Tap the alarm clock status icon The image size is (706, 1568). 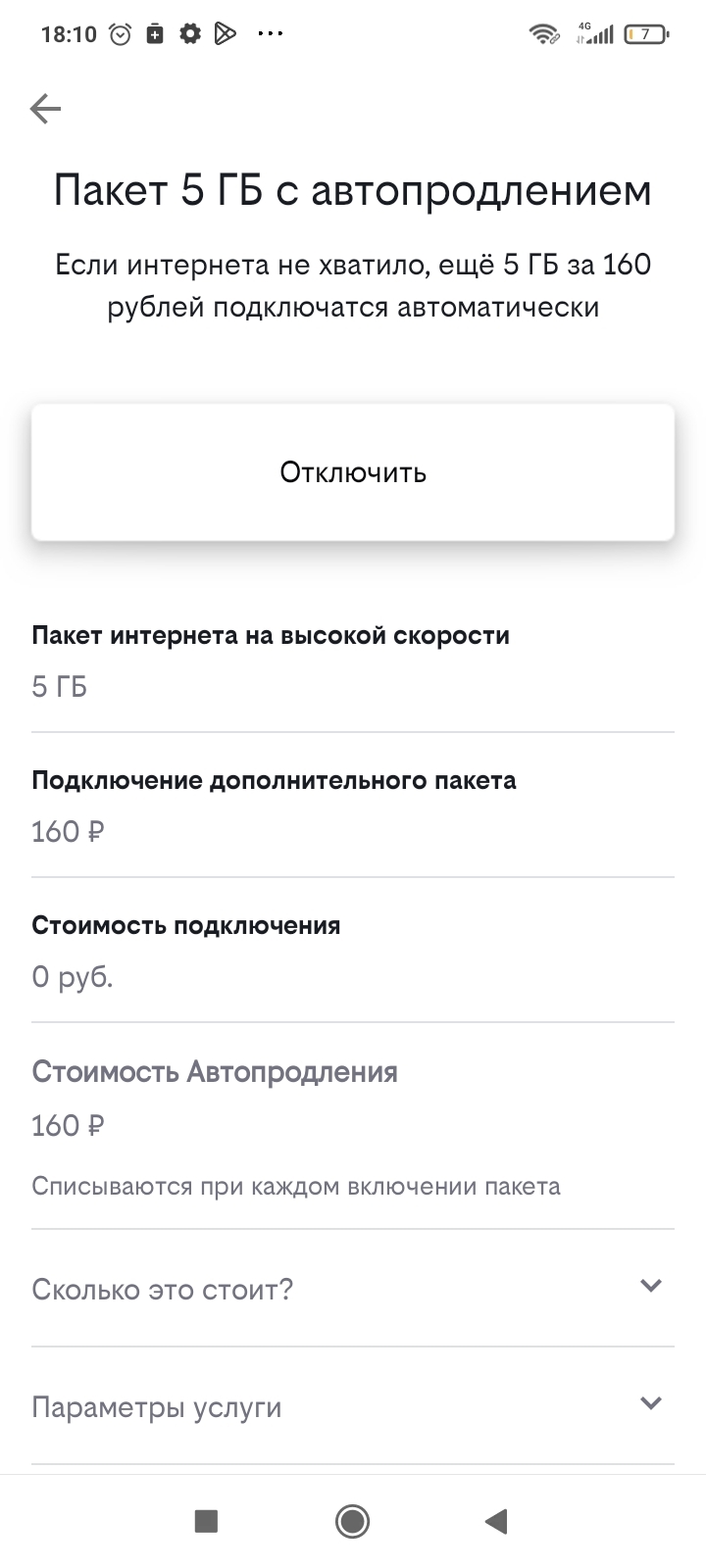121,34
